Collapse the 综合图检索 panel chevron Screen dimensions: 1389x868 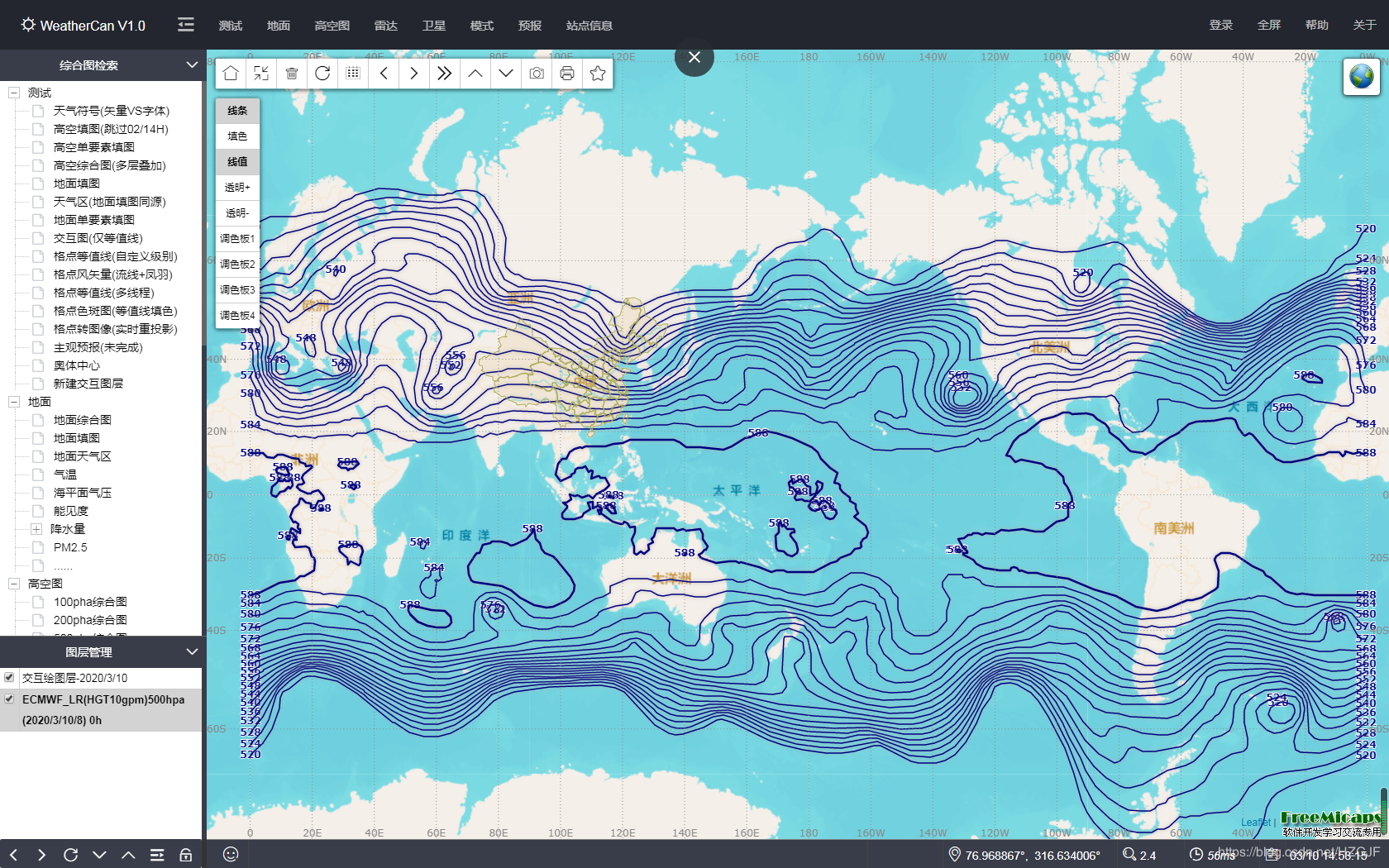192,65
